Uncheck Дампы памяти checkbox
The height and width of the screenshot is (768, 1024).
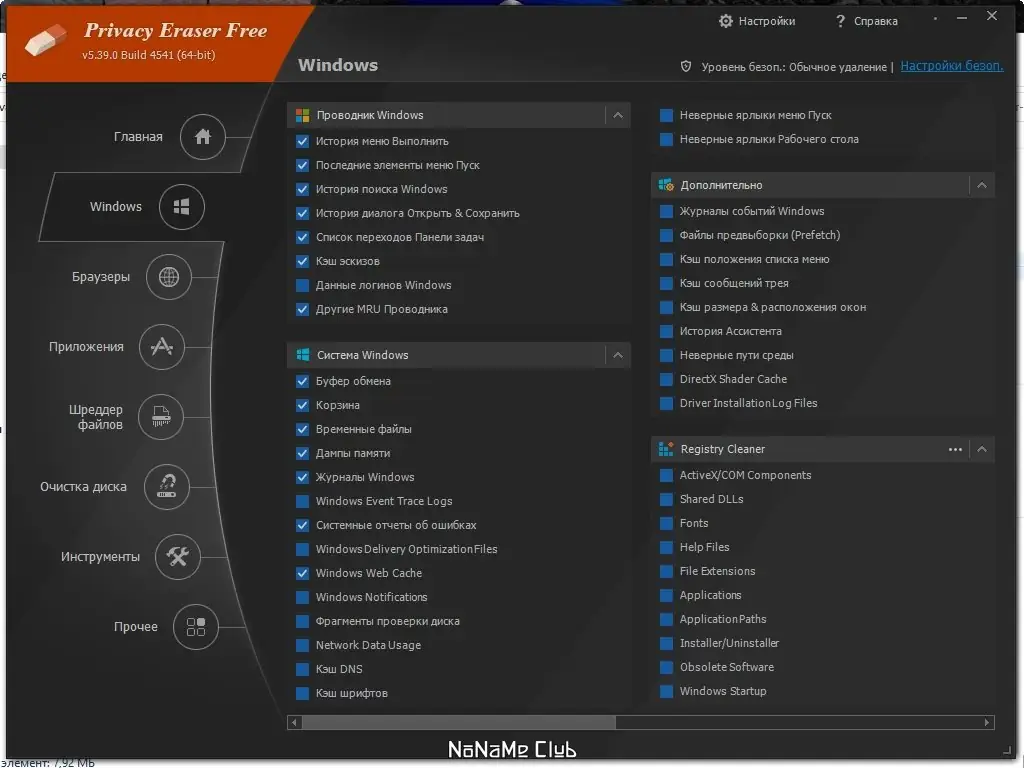(302, 453)
